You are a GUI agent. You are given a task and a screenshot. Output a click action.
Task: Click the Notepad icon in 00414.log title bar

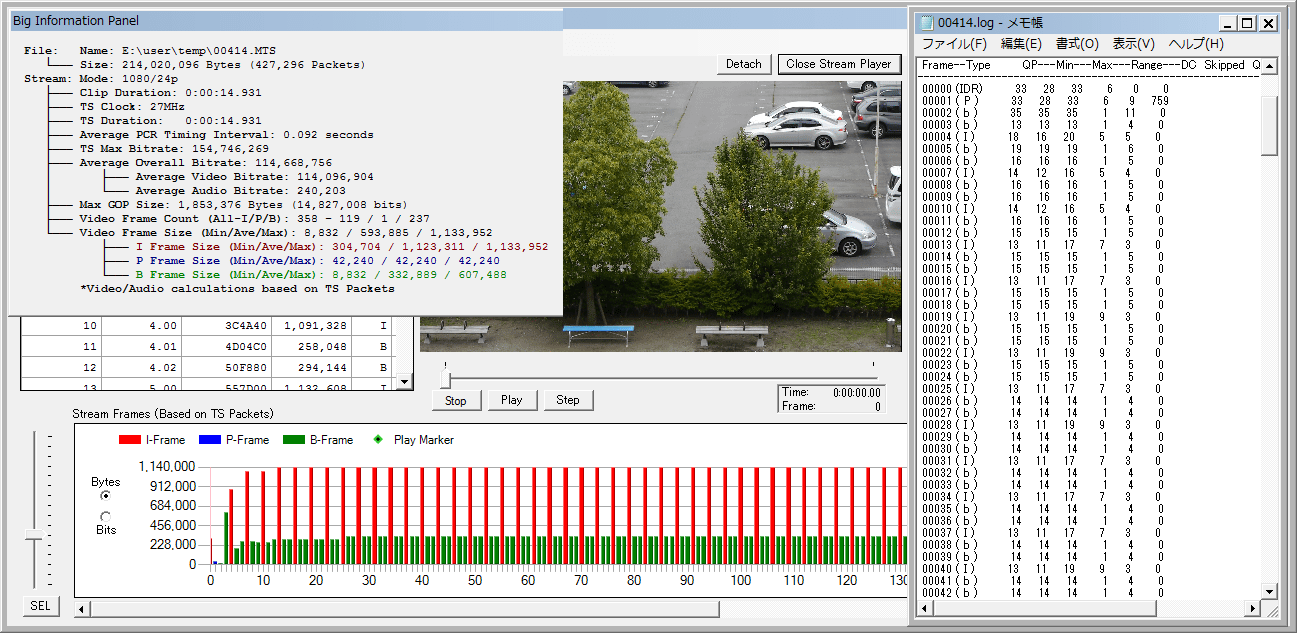926,23
